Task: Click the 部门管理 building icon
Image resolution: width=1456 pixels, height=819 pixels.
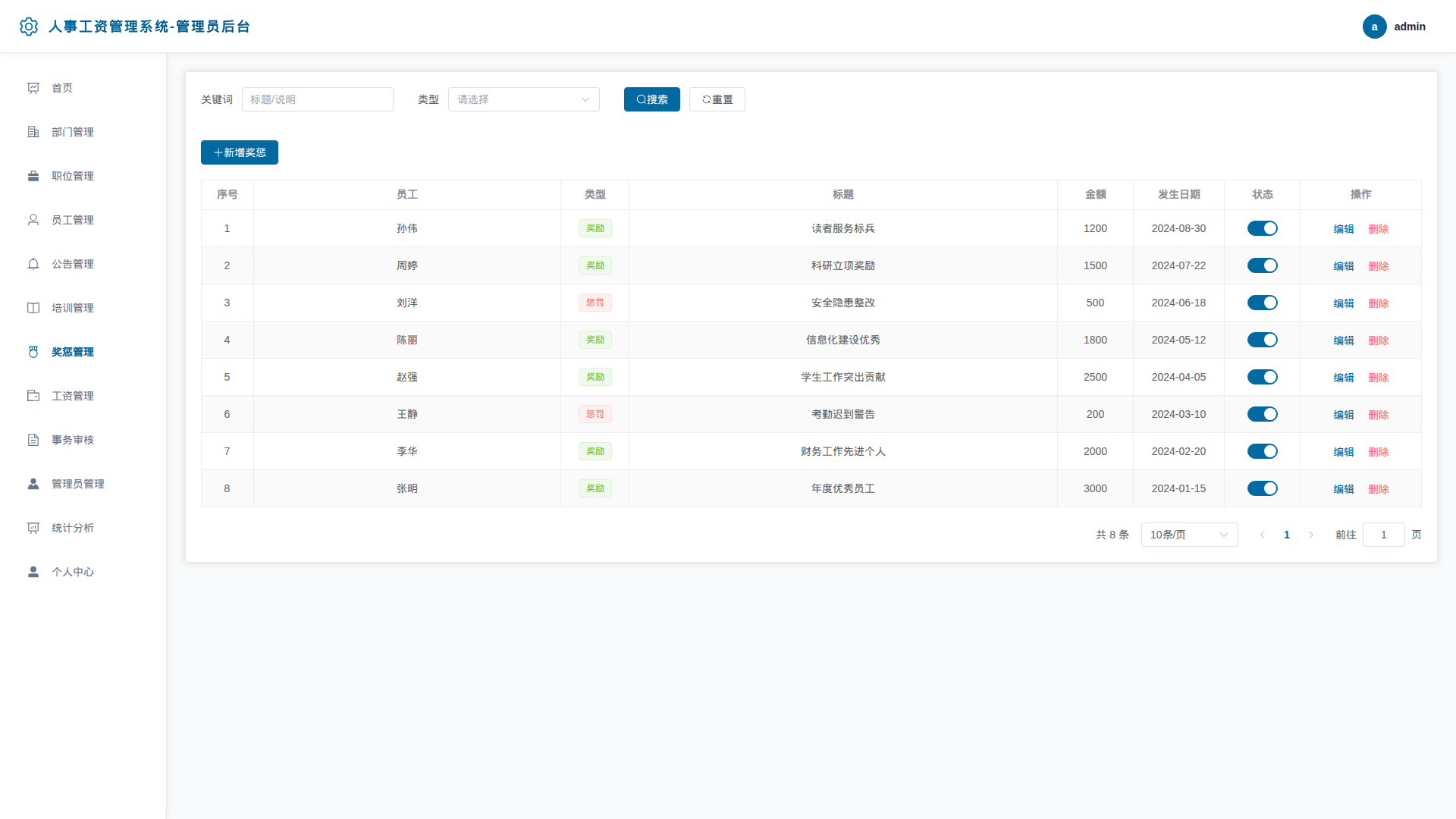Action: tap(33, 132)
